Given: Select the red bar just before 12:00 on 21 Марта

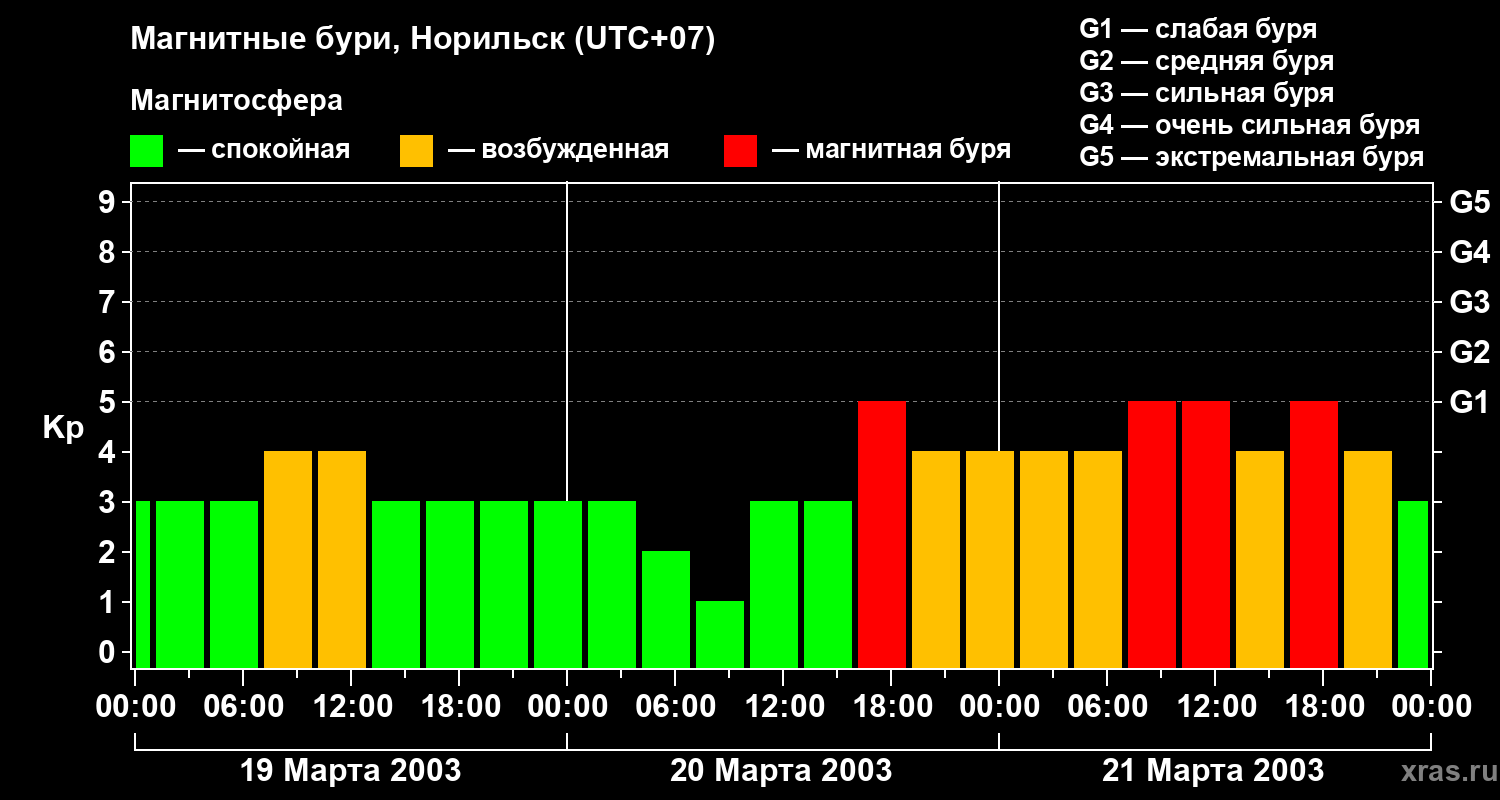Looking at the screenshot, I should 1206,534.
